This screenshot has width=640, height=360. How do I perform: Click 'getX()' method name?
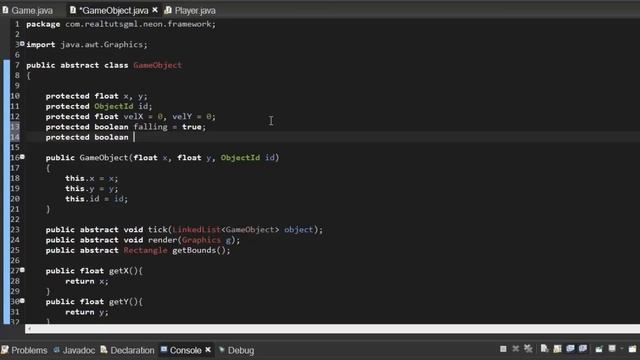tap(123, 271)
